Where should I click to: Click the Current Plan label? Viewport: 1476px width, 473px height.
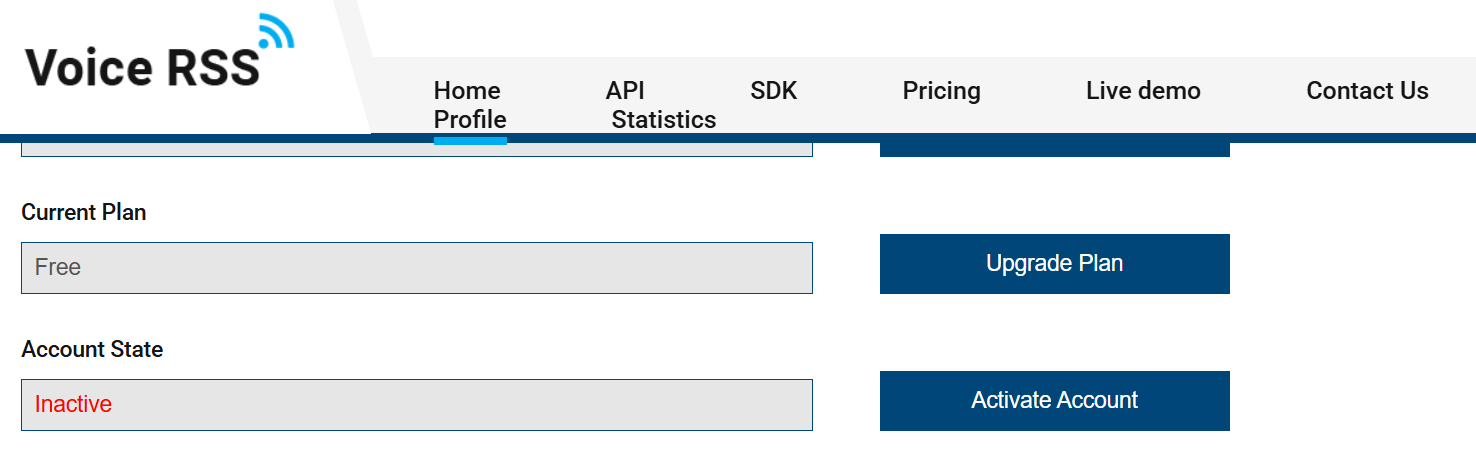point(84,213)
